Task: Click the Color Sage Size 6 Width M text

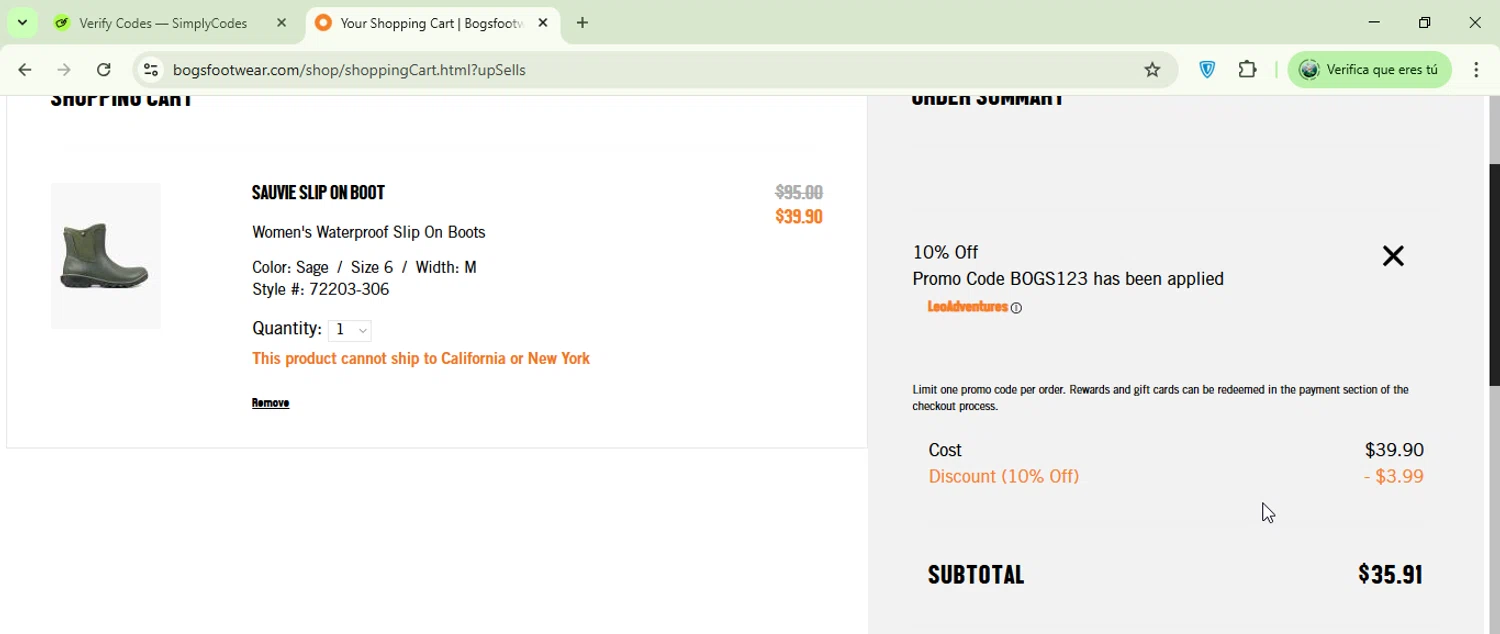Action: tap(364, 268)
